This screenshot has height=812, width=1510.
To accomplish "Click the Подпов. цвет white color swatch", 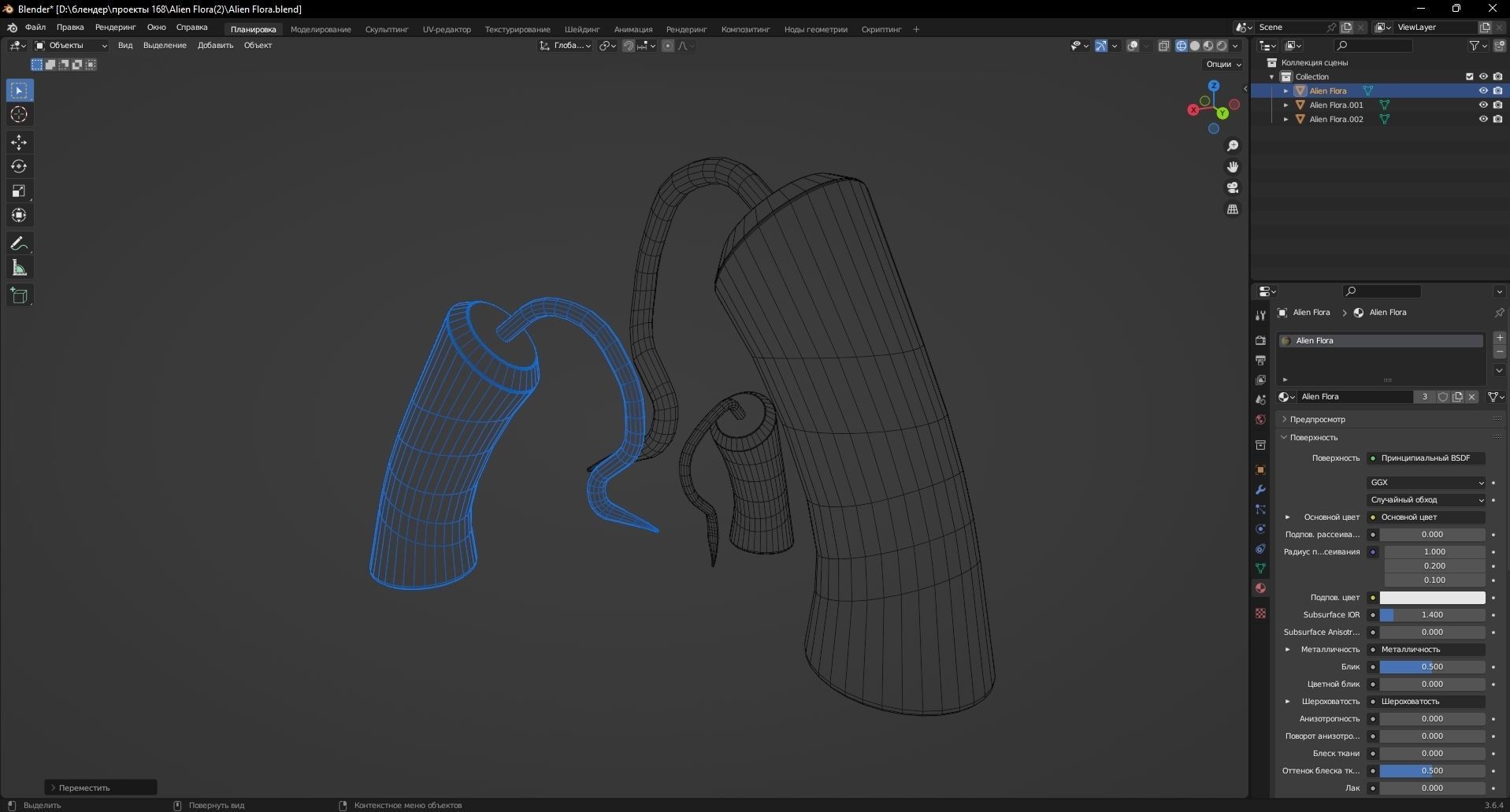I will tap(1432, 598).
